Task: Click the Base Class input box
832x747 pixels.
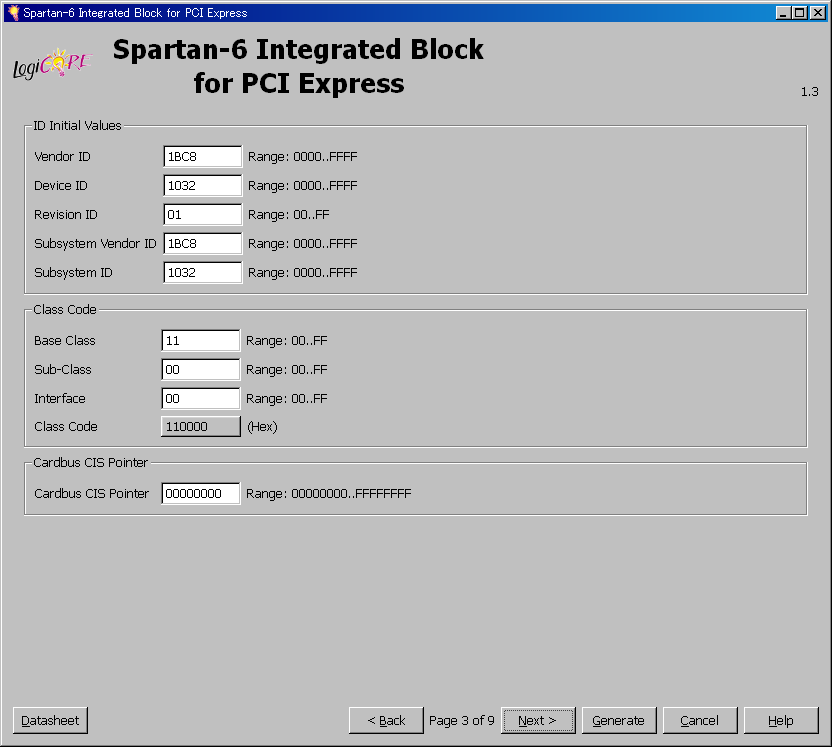Action: click(200, 341)
